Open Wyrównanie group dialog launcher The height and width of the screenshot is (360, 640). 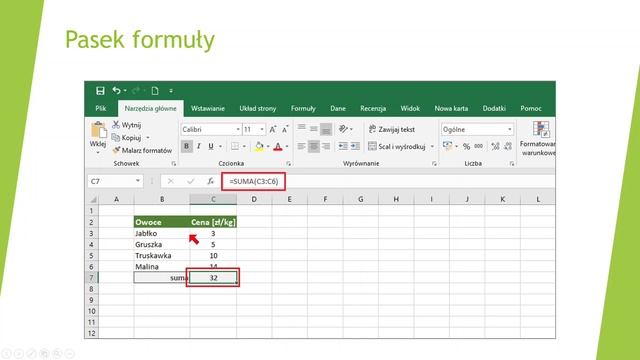434,164
